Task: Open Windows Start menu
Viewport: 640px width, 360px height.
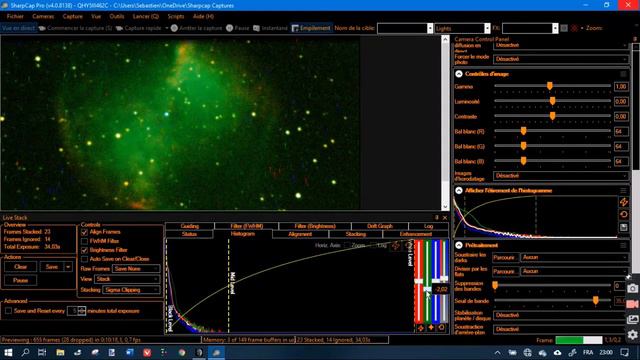Action: [x=8, y=352]
